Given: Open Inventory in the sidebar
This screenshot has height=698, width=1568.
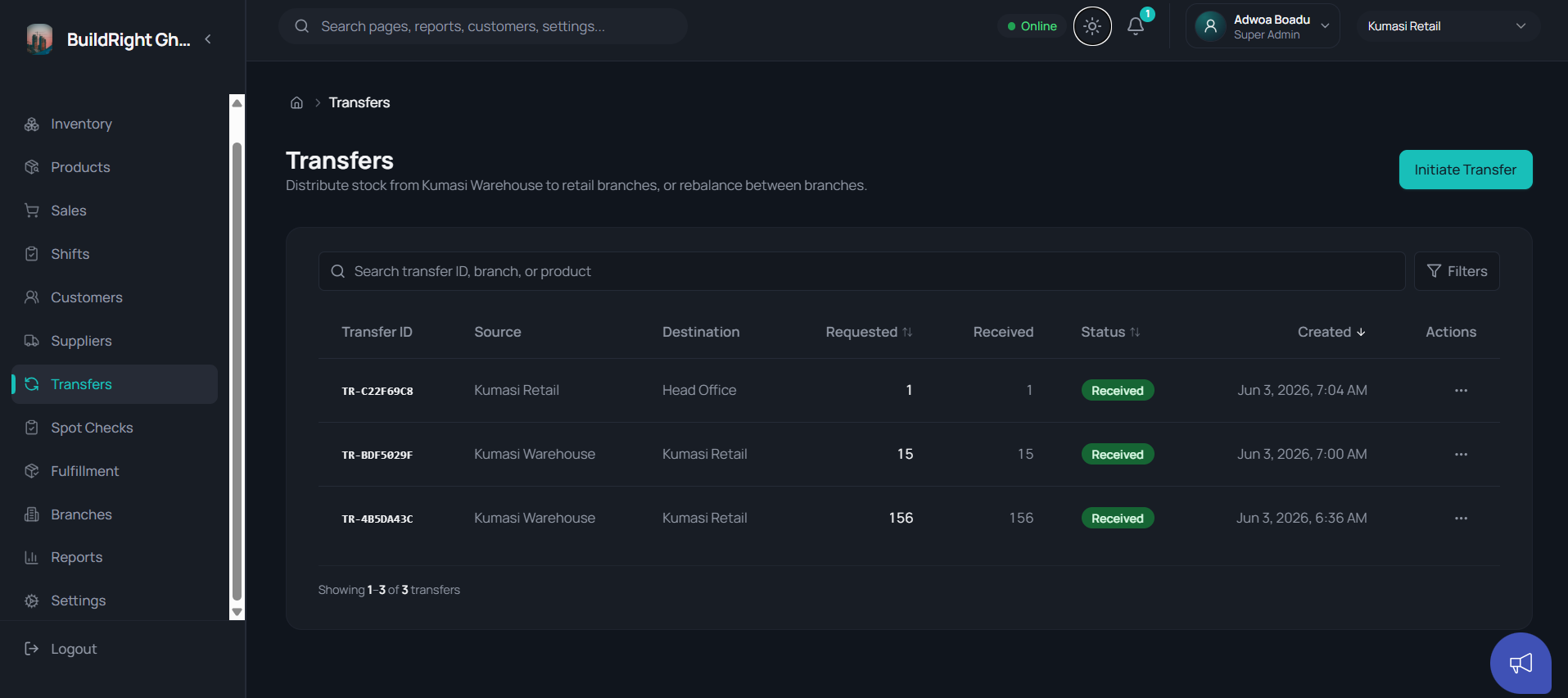Looking at the screenshot, I should click(115, 124).
